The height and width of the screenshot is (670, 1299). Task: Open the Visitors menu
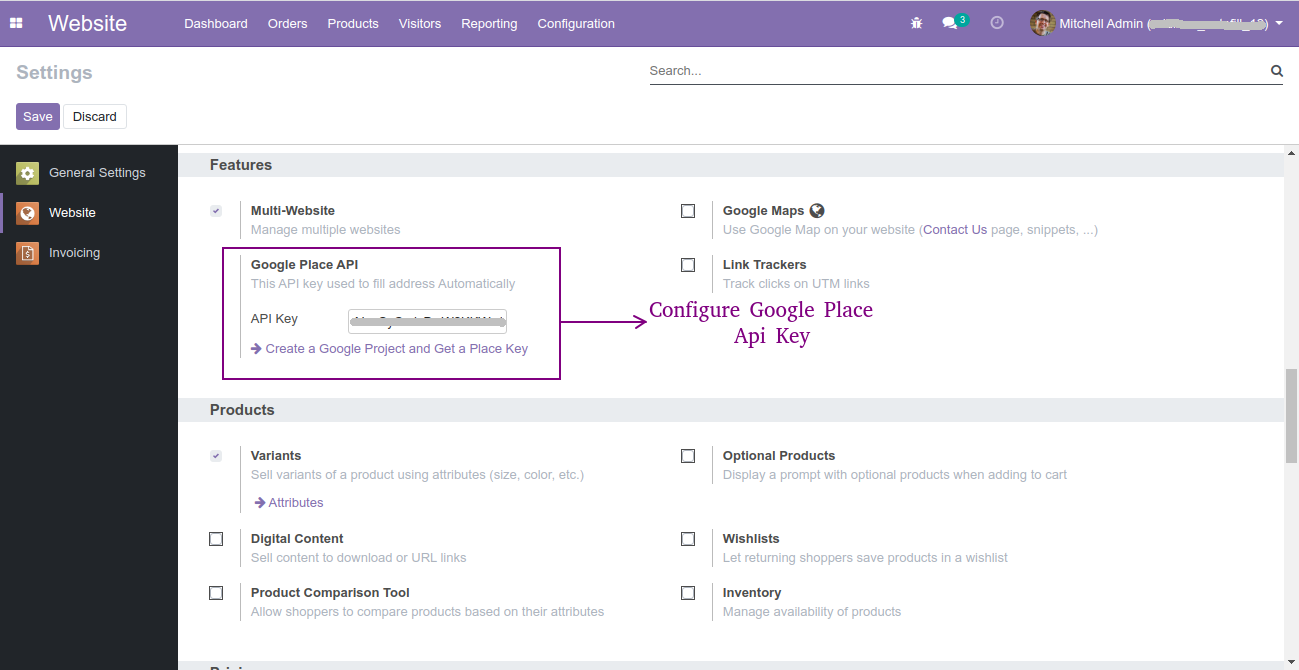420,23
